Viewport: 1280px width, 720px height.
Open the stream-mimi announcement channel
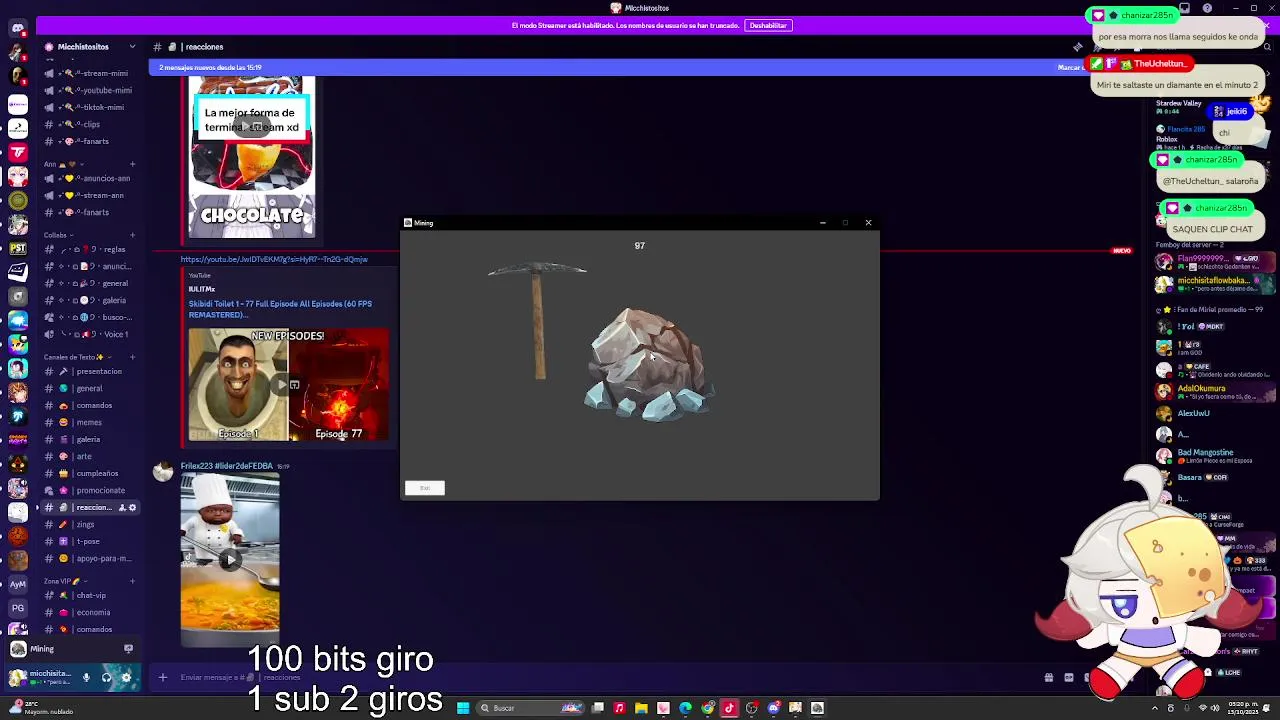(x=88, y=73)
